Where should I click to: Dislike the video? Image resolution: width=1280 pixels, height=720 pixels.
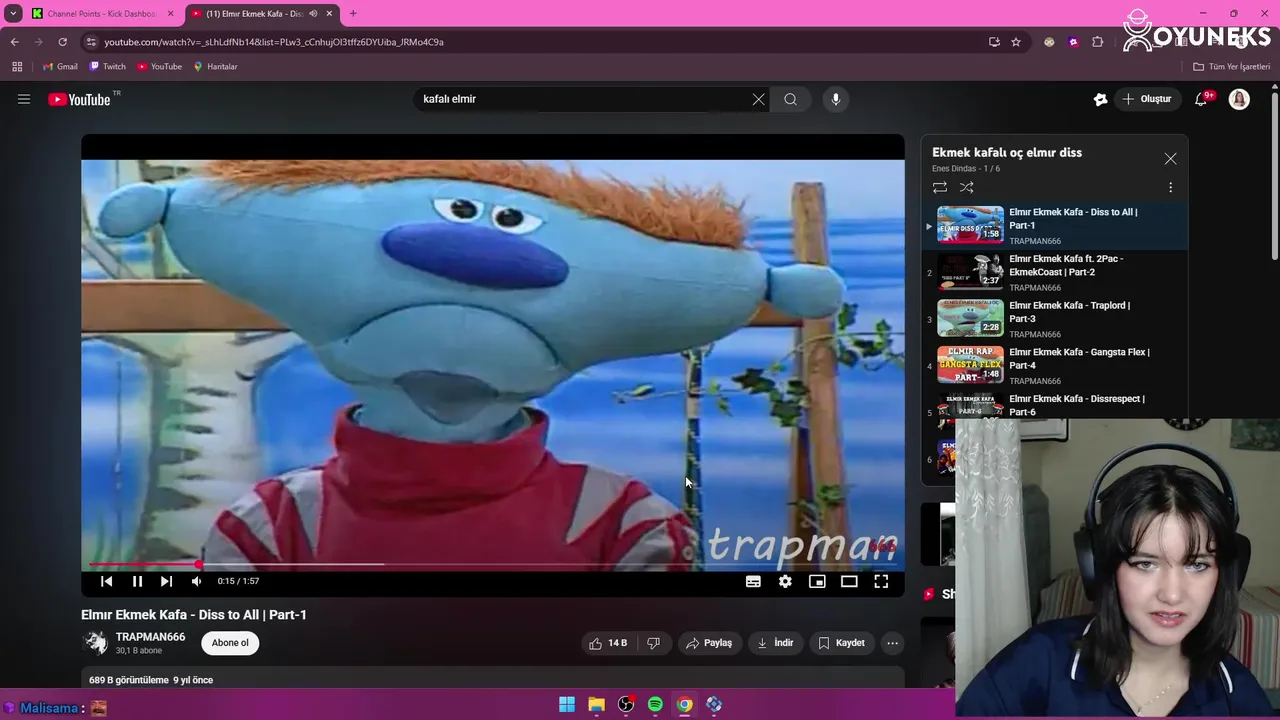653,643
